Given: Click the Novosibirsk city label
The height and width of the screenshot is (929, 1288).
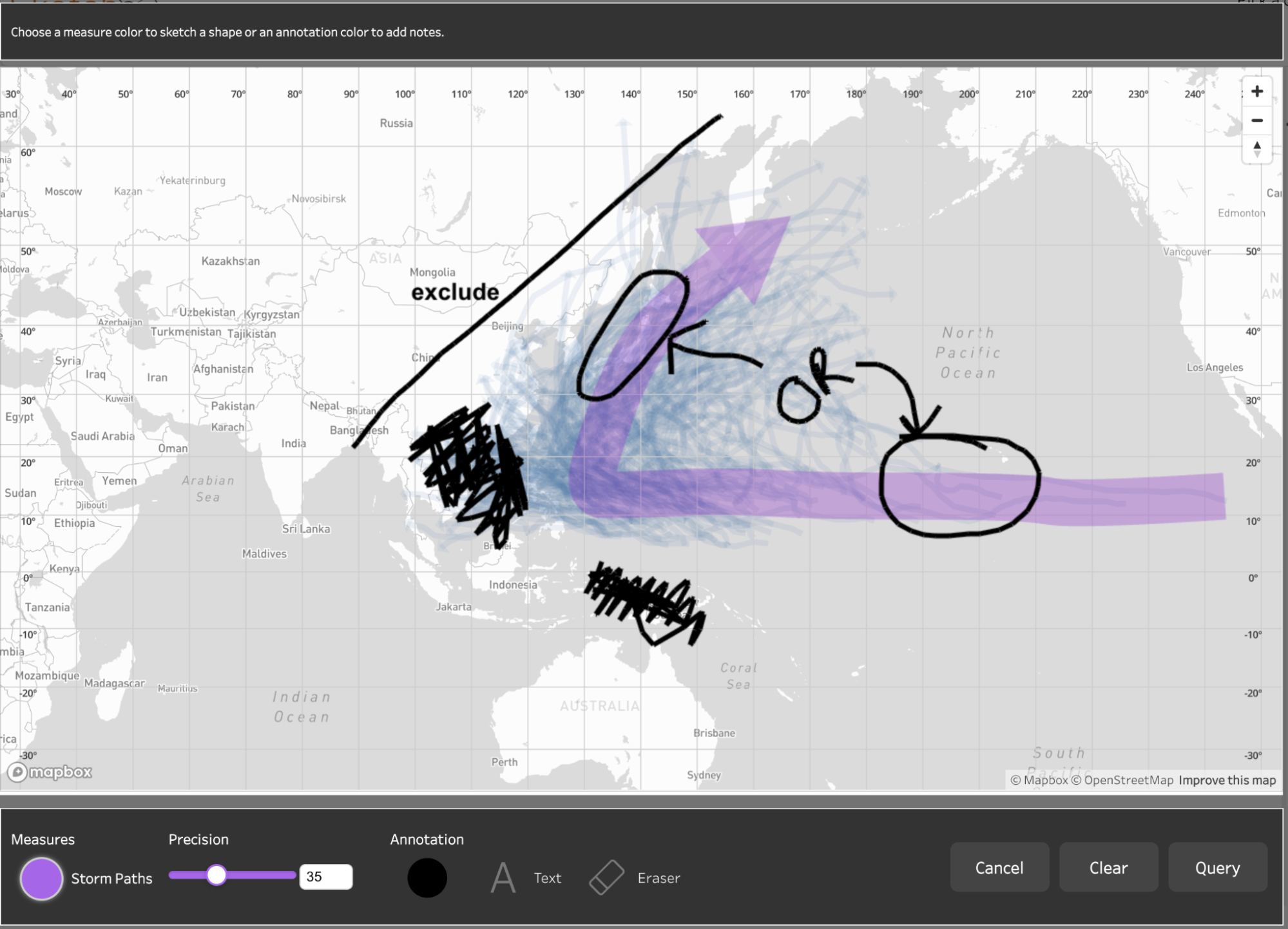Looking at the screenshot, I should point(319,198).
